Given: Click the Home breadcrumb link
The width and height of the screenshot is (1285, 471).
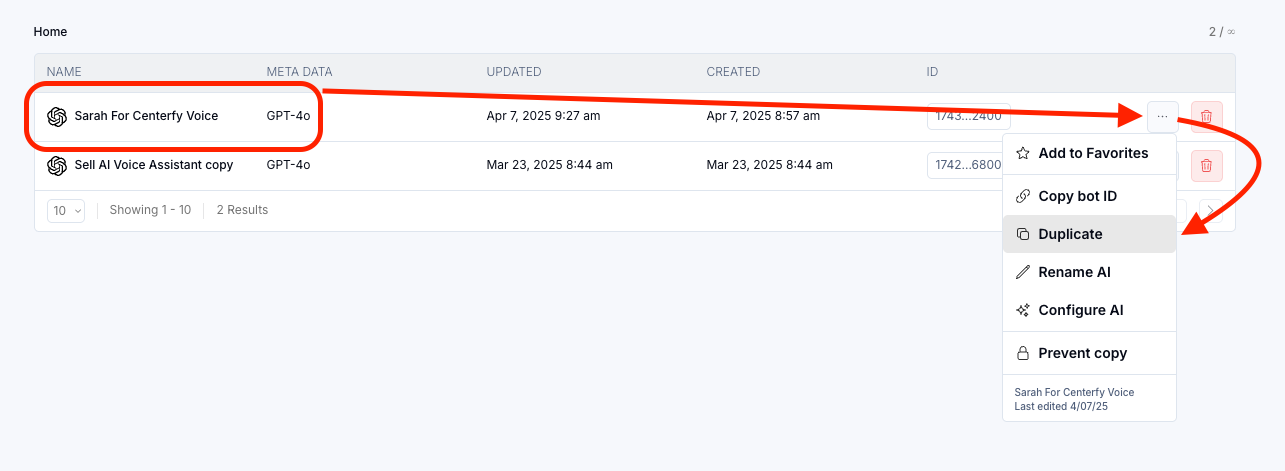Looking at the screenshot, I should tap(50, 32).
